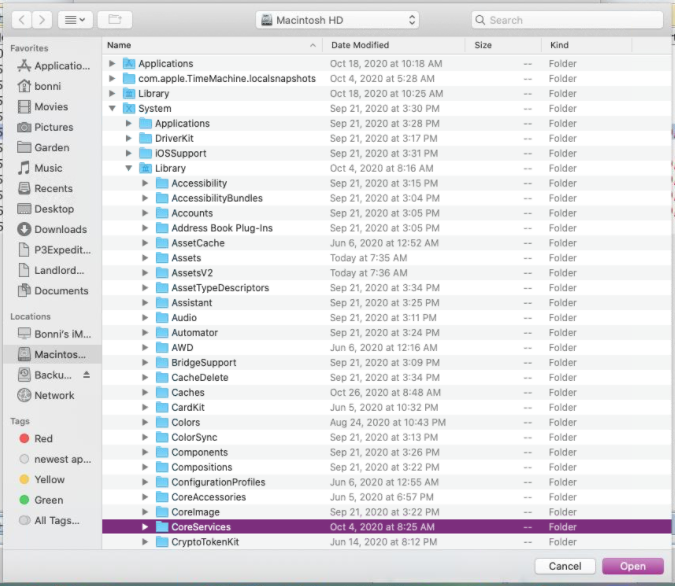This screenshot has width=675, height=586.
Task: Collapse the System folder disclosure triangle
Action: click(113, 108)
